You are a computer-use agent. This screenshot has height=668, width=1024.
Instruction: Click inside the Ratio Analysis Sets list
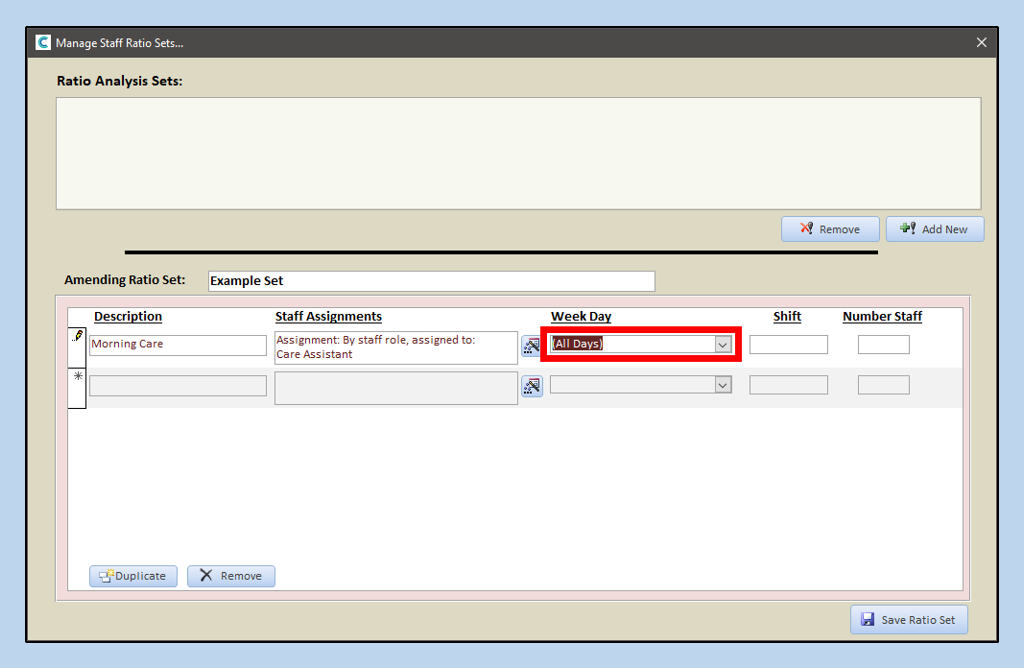click(x=518, y=153)
